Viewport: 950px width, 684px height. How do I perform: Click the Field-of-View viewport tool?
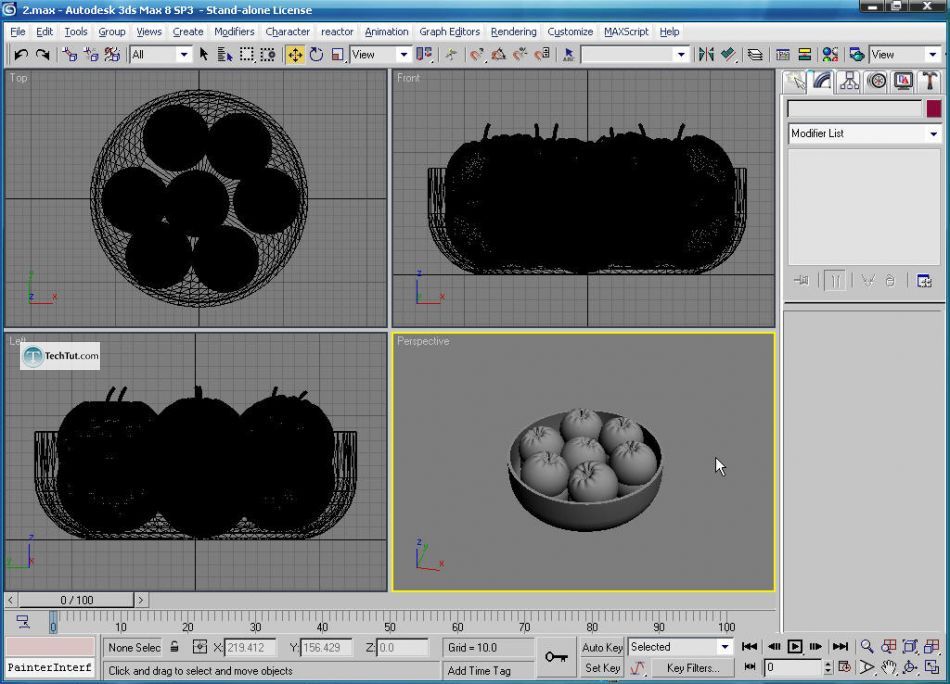tap(867, 668)
